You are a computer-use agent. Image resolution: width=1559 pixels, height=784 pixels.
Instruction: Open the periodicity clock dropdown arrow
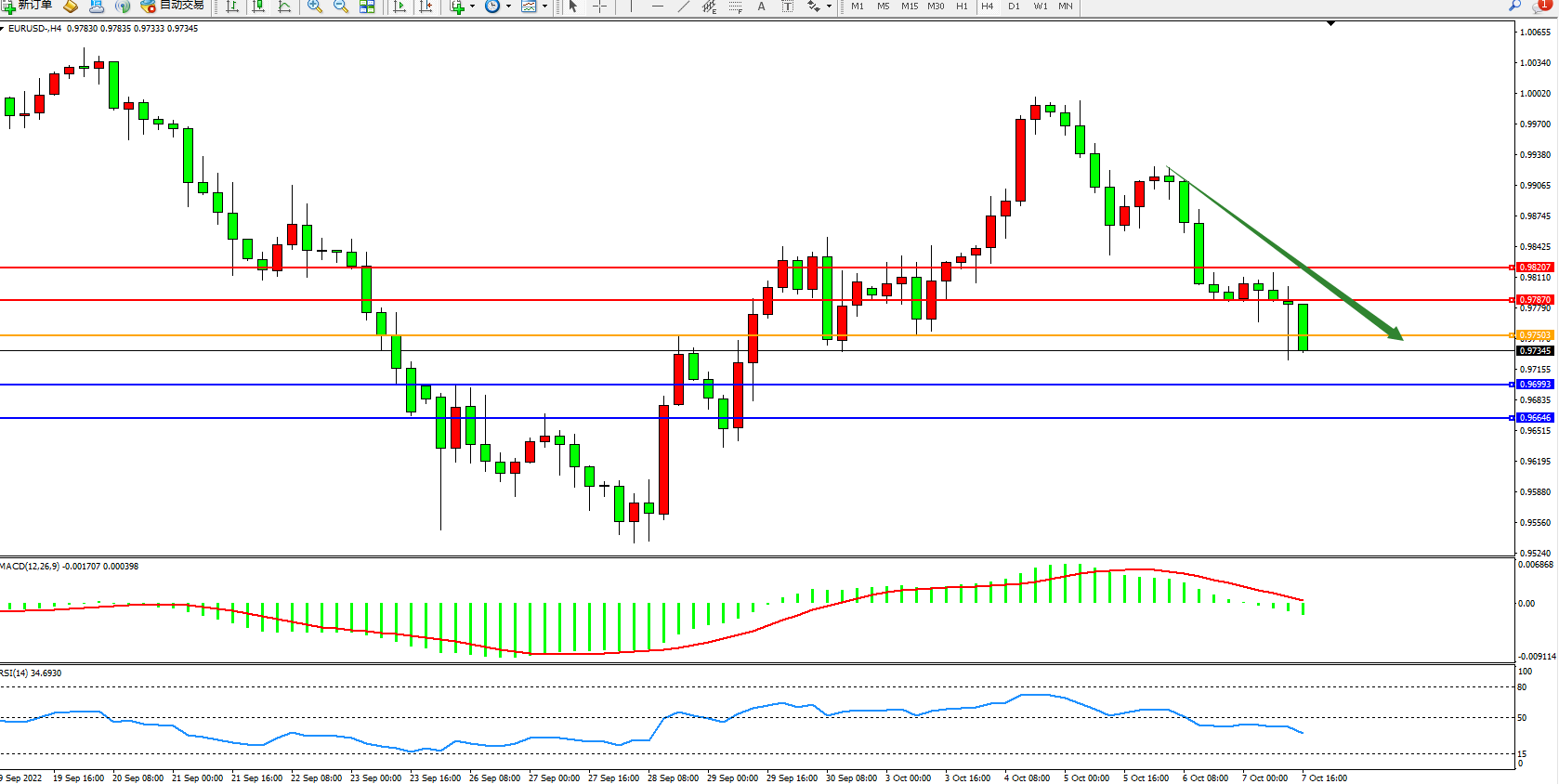tap(508, 7)
